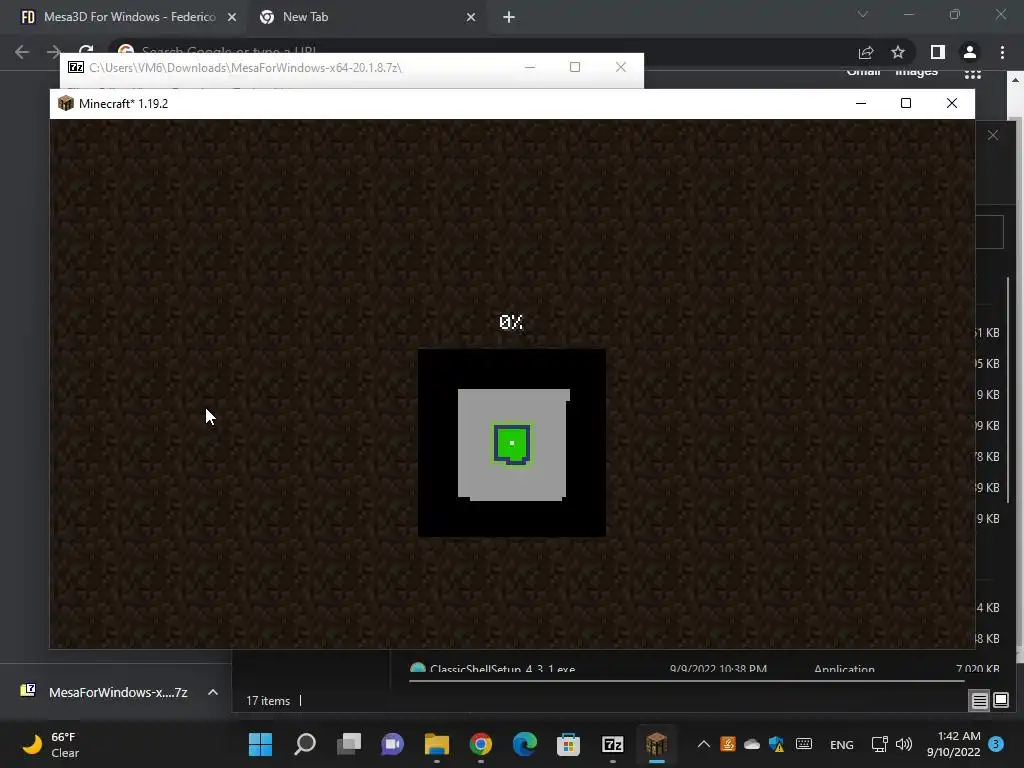Open the Windows Start menu
Viewport: 1024px width, 768px height.
(x=261, y=744)
